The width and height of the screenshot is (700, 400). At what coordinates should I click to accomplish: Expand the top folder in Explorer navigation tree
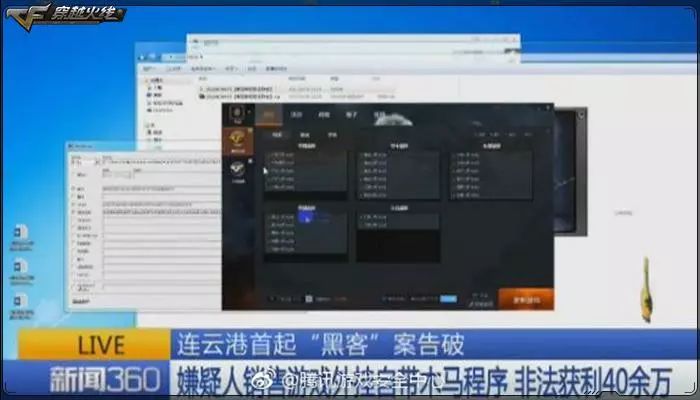[143, 78]
